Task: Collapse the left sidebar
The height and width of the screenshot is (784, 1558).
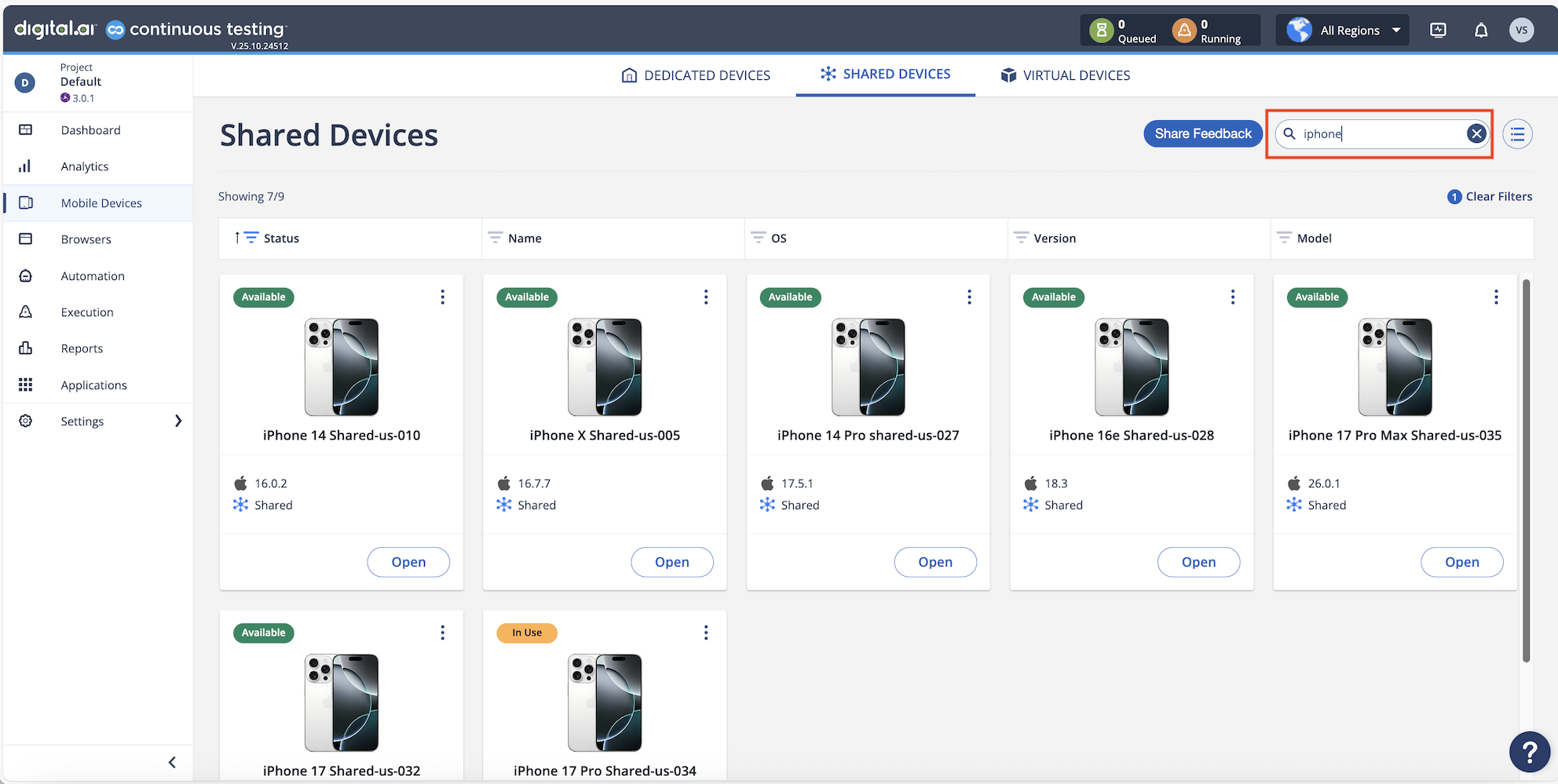Action: point(172,762)
